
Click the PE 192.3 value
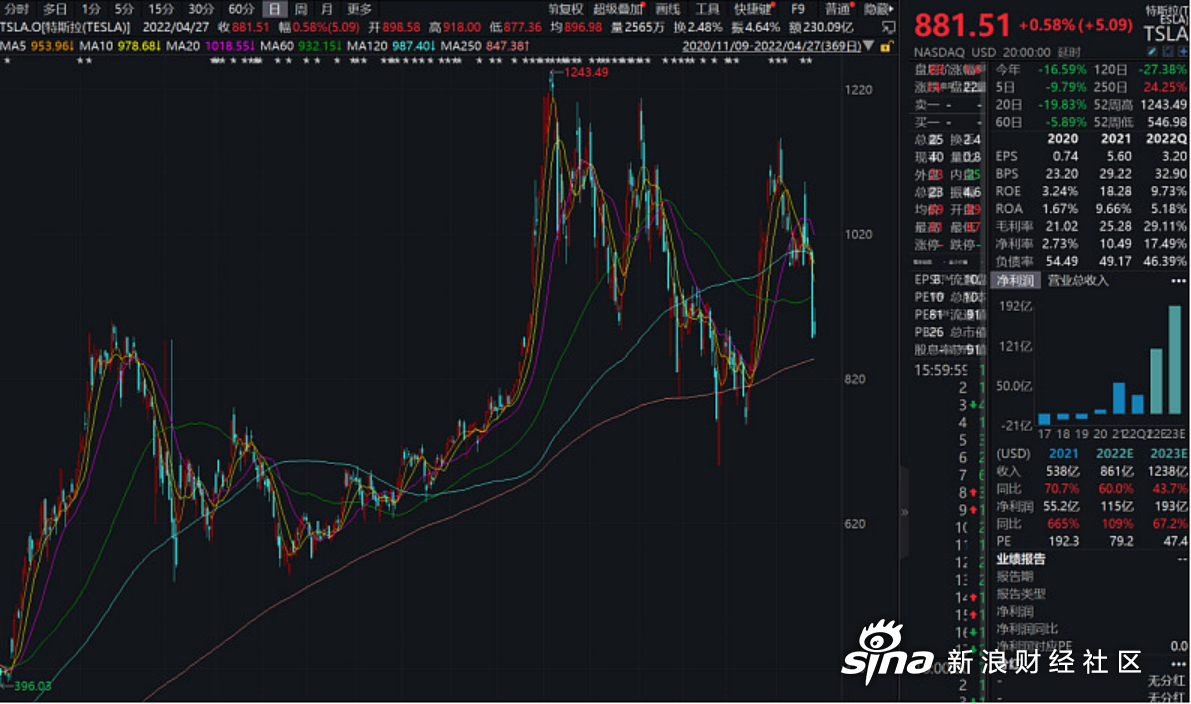click(1063, 541)
